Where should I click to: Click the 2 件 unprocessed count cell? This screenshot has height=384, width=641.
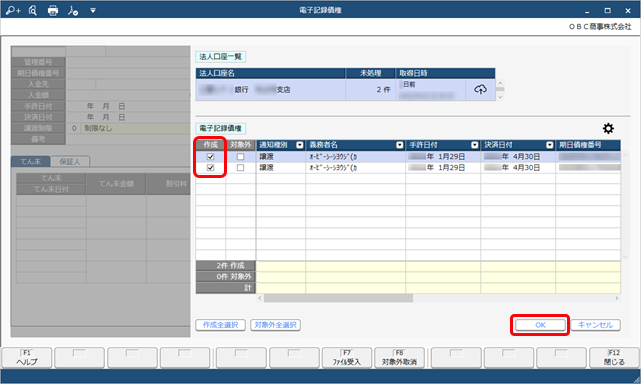(x=370, y=90)
